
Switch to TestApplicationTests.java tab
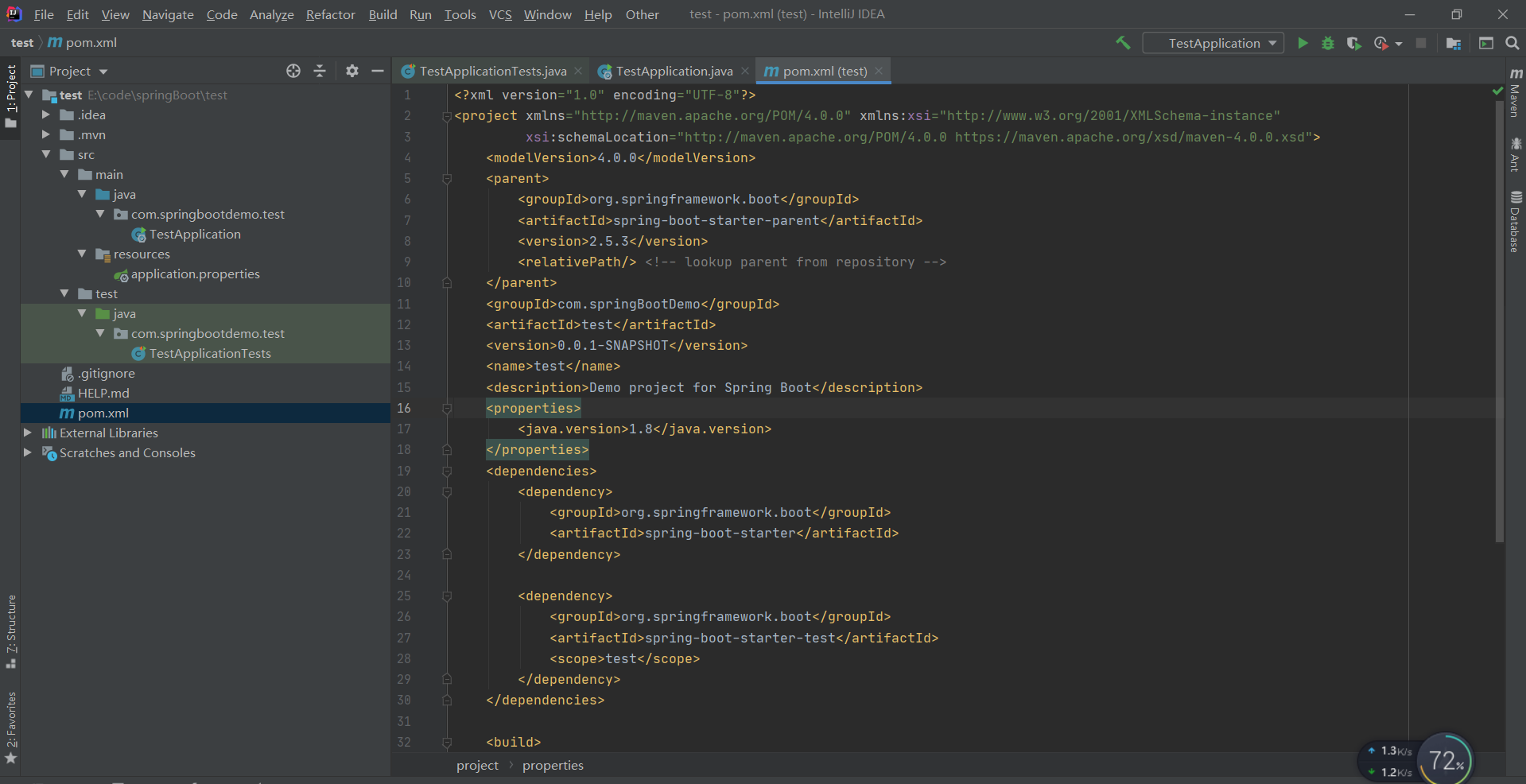tap(493, 71)
